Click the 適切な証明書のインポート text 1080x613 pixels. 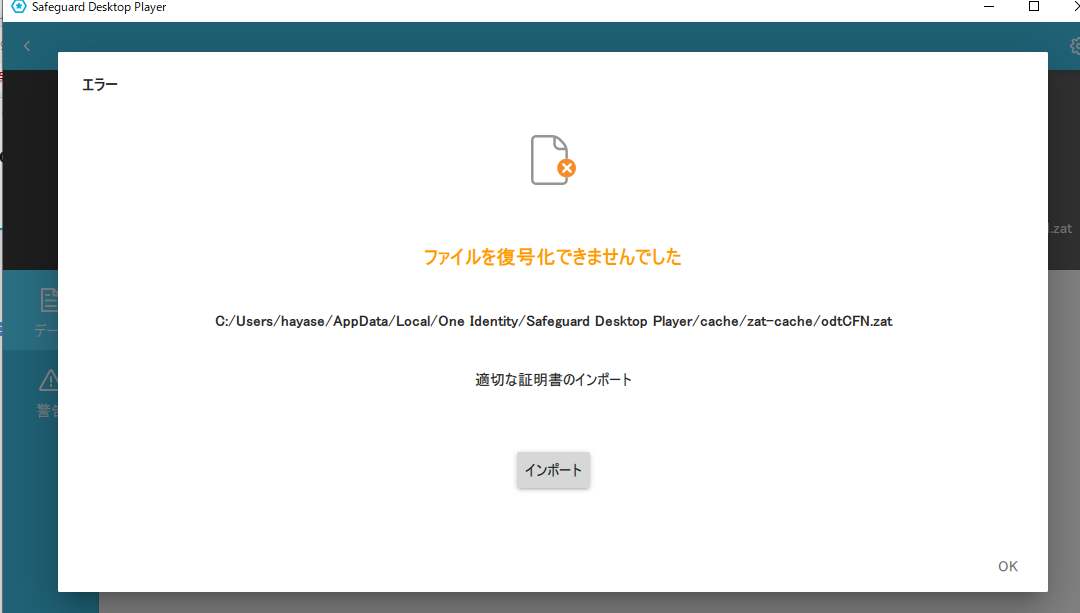tap(553, 380)
